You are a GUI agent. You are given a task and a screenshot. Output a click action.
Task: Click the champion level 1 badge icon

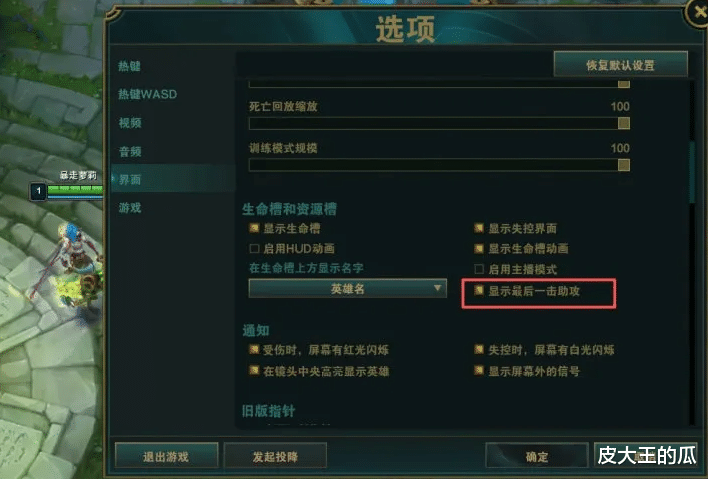click(x=38, y=191)
